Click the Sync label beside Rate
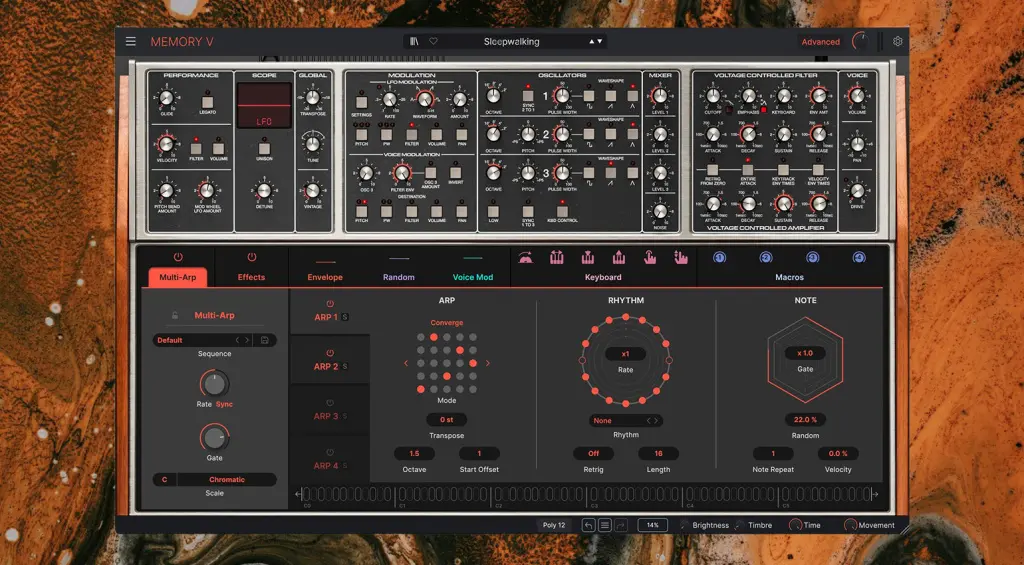This screenshot has width=1024, height=565. coord(224,404)
